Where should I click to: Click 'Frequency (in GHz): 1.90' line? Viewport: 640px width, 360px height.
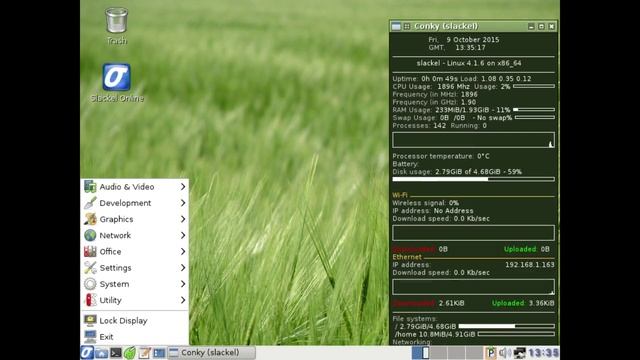(434, 102)
